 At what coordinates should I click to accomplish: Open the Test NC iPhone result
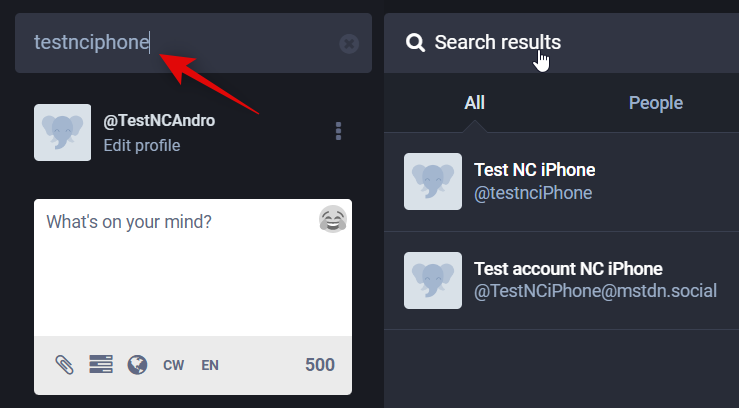(x=534, y=170)
